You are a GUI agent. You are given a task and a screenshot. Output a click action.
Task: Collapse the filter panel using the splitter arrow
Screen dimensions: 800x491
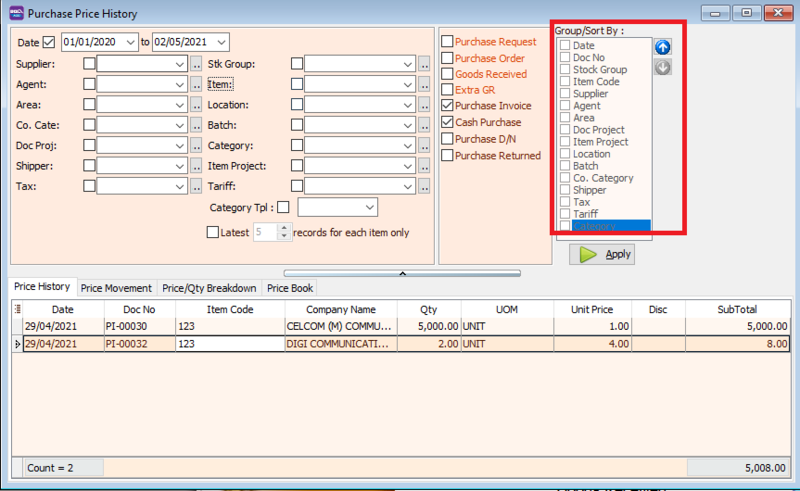[x=401, y=272]
